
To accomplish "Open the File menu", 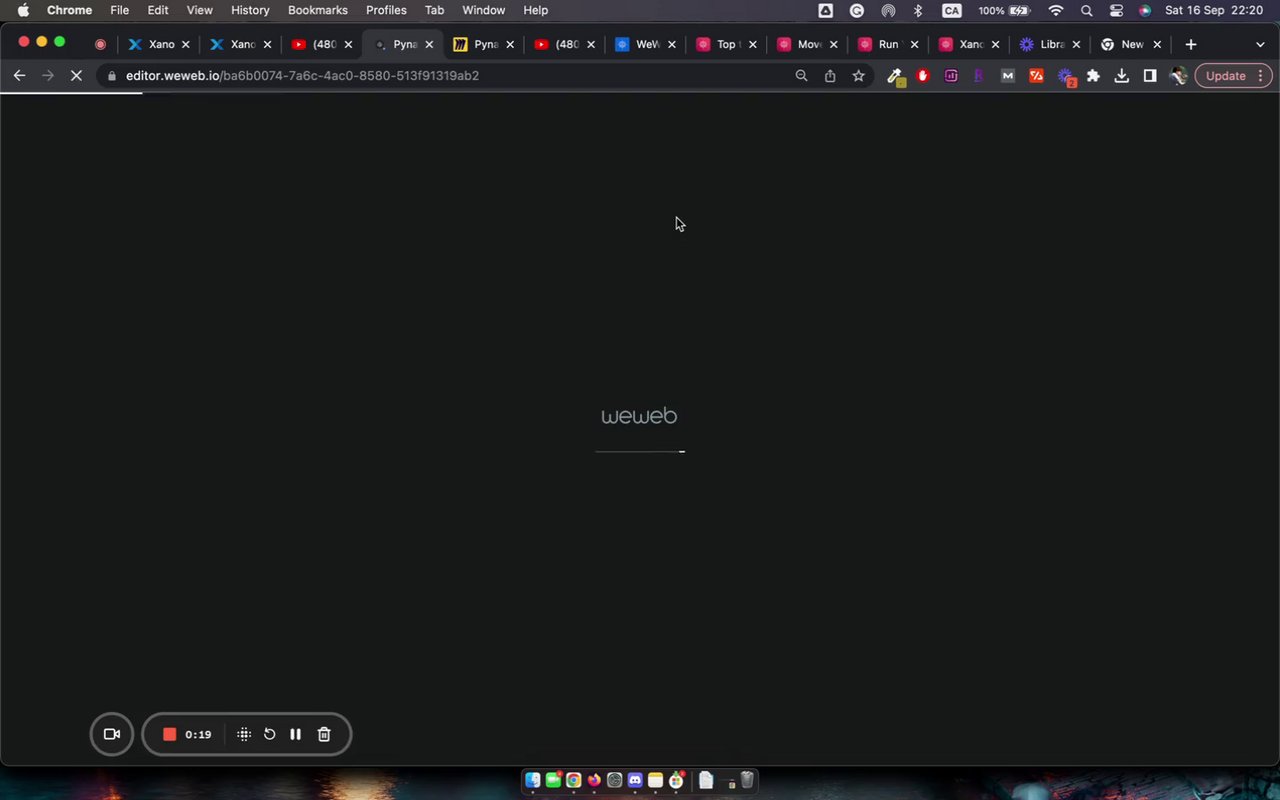I will coord(119,10).
